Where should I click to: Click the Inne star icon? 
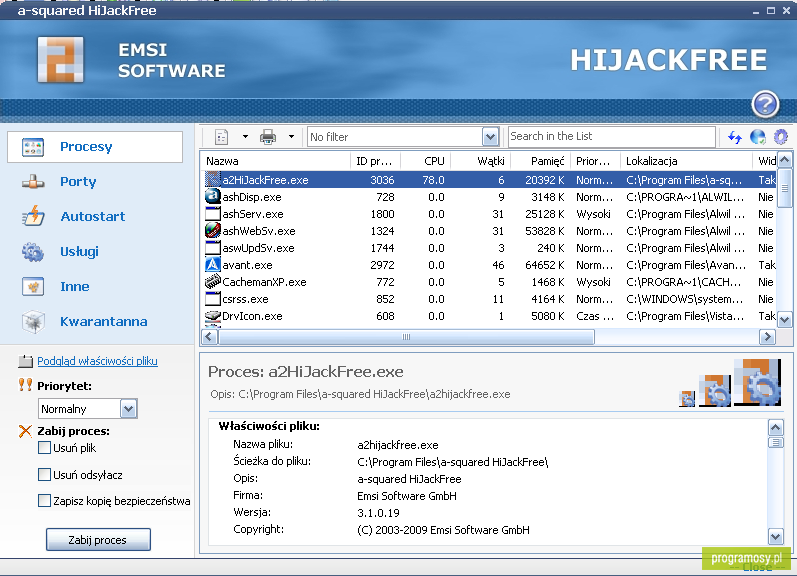click(x=33, y=287)
